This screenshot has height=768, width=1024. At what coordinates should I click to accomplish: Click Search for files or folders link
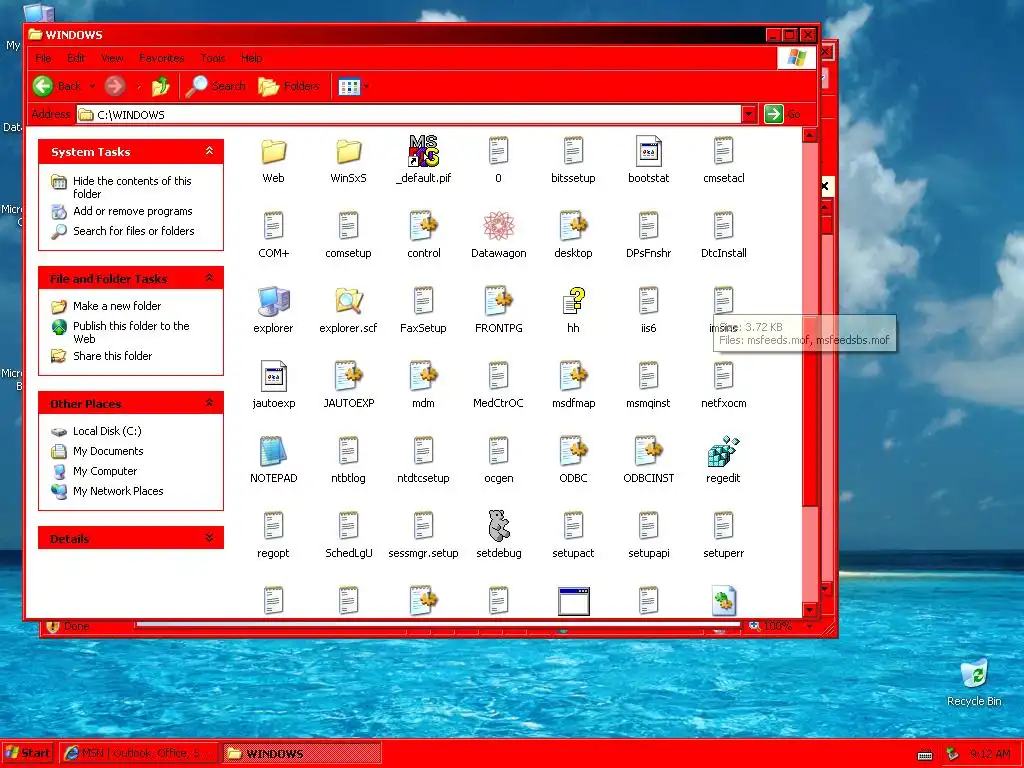click(134, 231)
